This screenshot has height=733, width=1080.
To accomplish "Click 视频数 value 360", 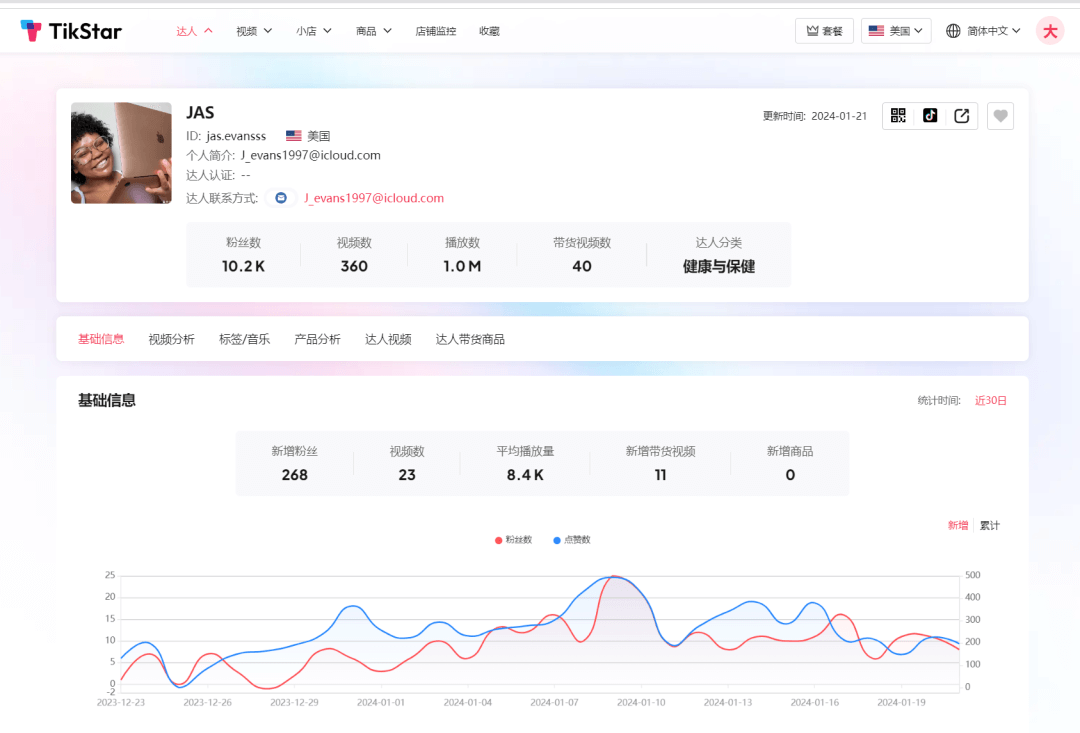I will (x=354, y=266).
